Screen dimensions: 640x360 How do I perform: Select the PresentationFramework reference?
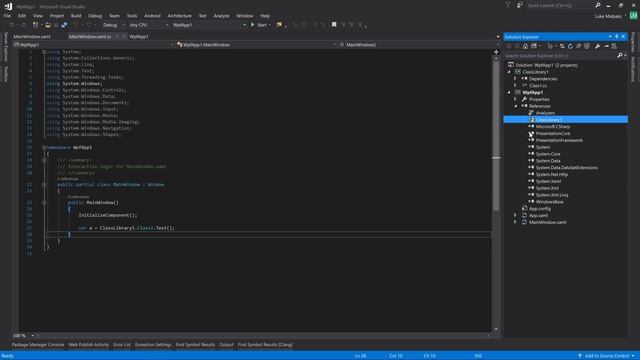[x=559, y=140]
